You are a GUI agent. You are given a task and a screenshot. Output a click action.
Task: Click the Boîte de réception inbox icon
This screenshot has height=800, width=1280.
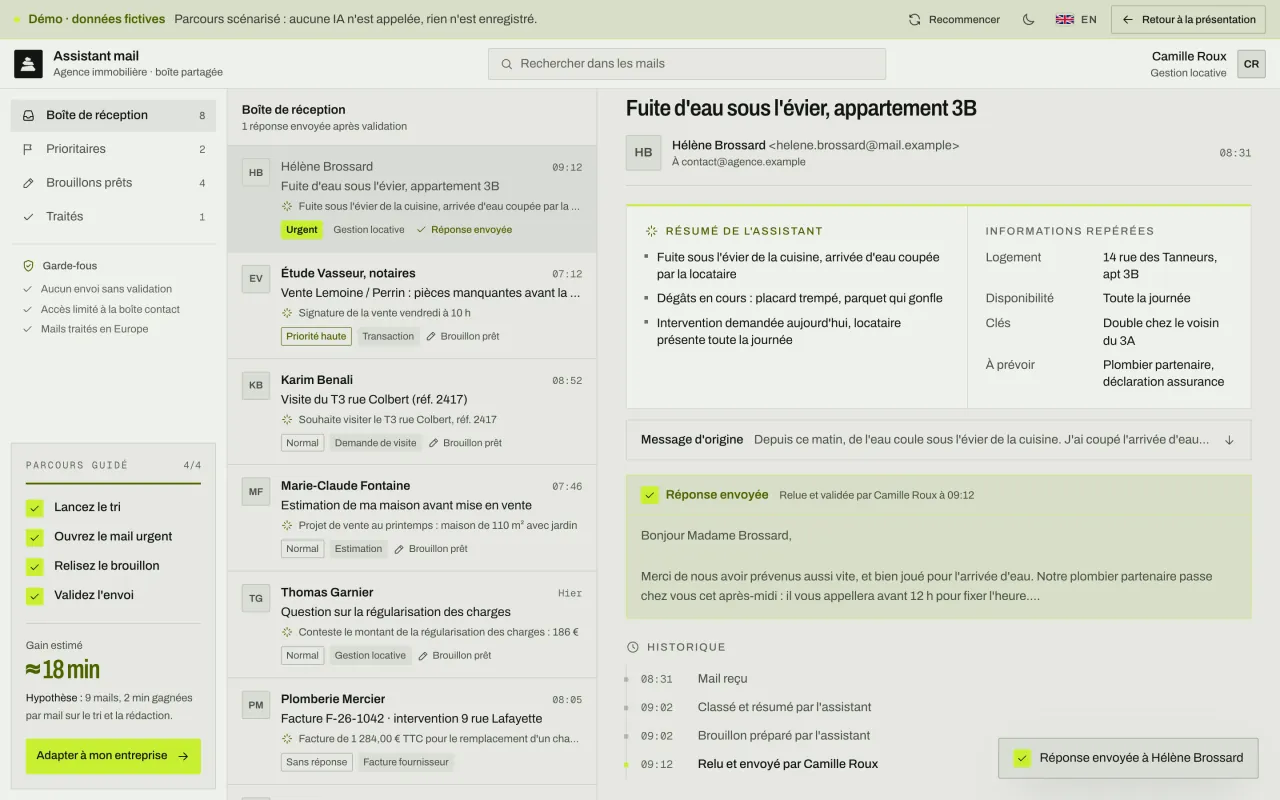(x=28, y=115)
